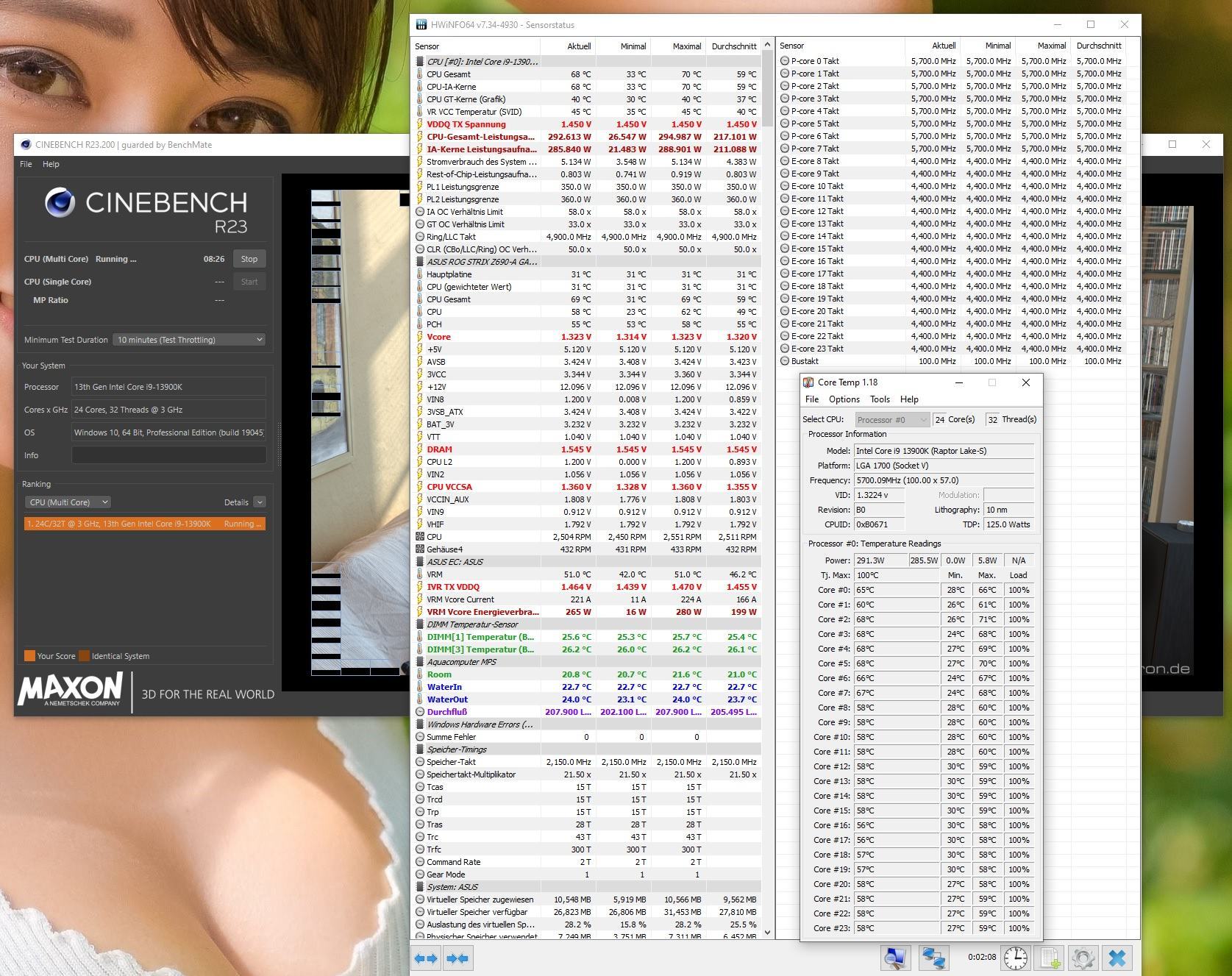This screenshot has height=976, width=1232.
Task: Click the Core Temp Model field
Action: pyautogui.click(x=944, y=451)
